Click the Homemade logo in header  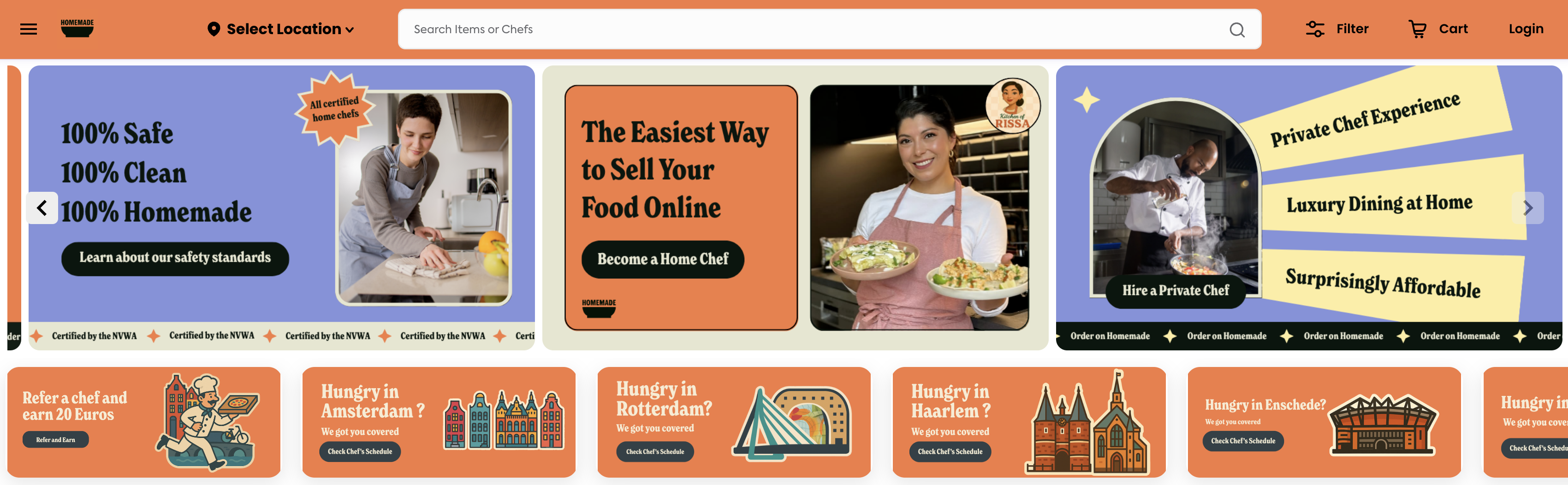[77, 29]
